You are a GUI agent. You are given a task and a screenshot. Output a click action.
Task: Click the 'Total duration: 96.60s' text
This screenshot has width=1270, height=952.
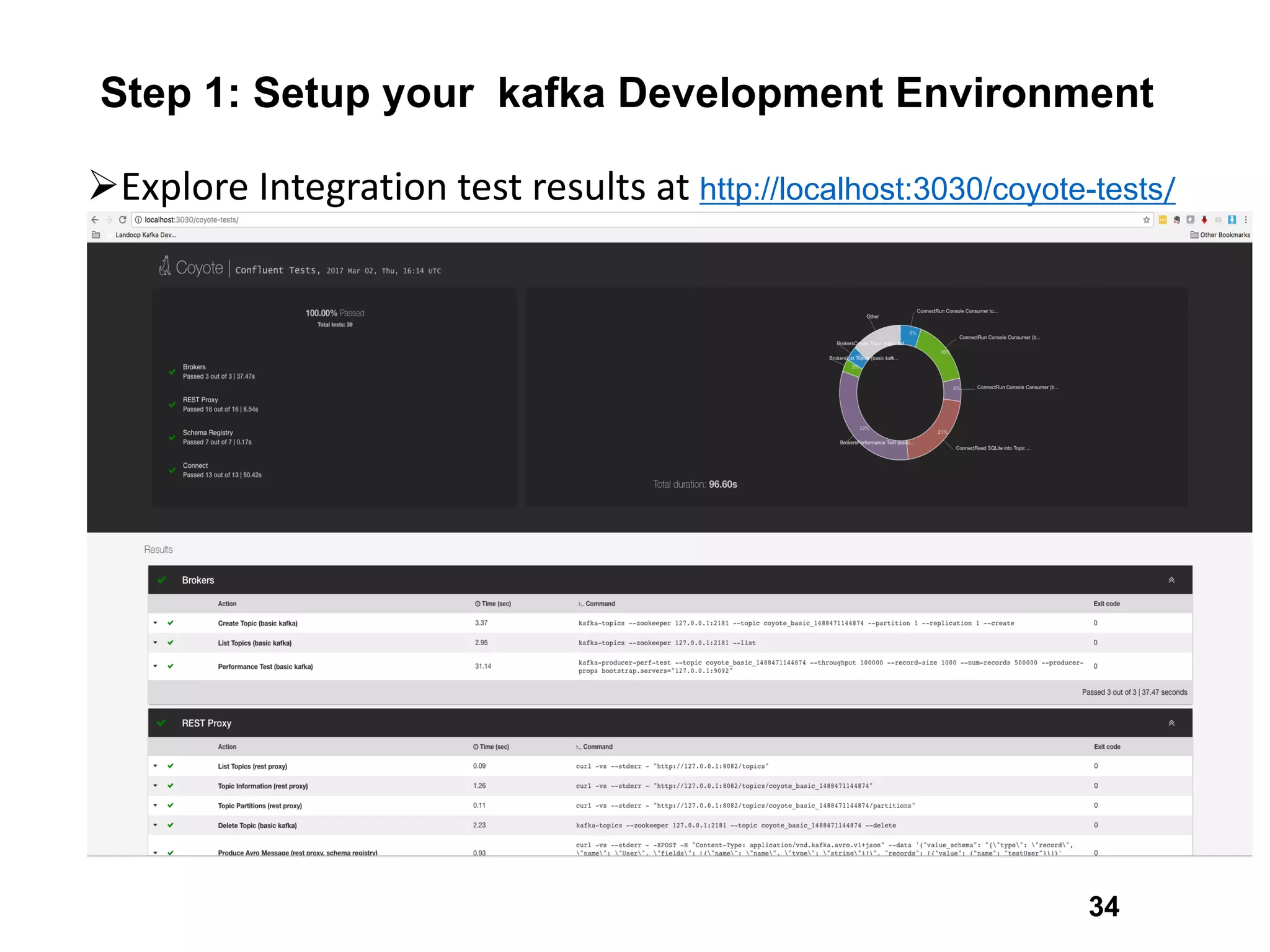click(695, 484)
